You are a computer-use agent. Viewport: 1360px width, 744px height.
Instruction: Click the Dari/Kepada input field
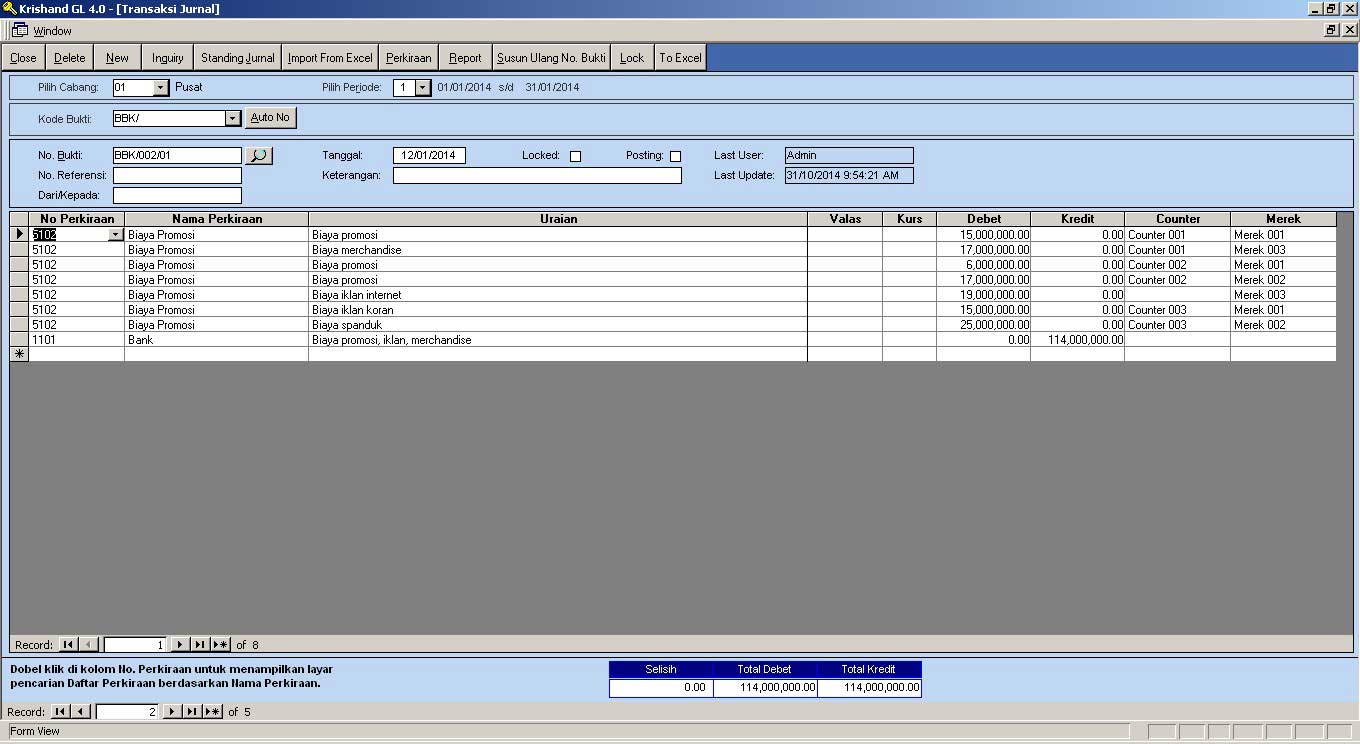(177, 196)
